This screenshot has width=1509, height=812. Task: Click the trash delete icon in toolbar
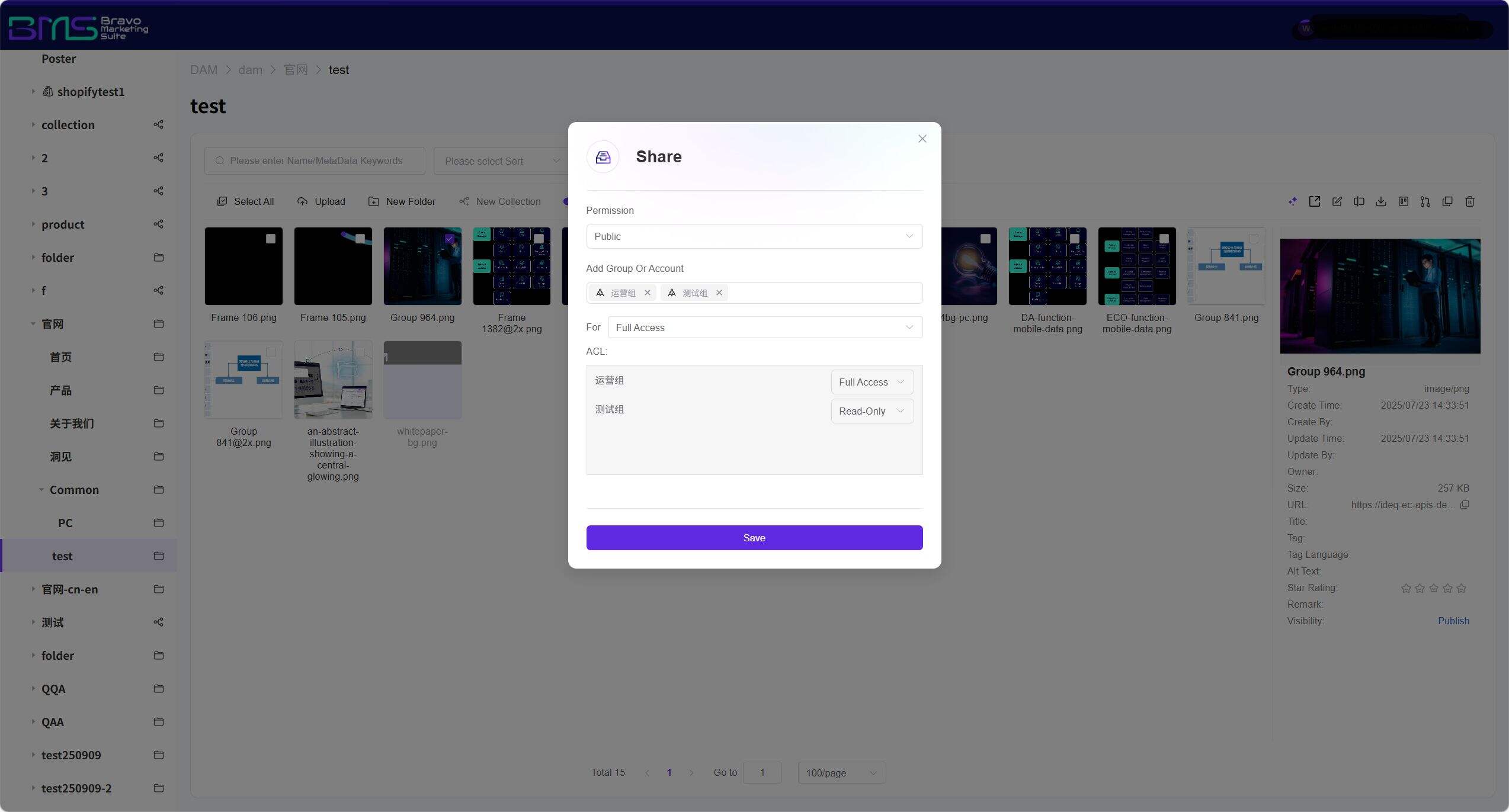1469,201
